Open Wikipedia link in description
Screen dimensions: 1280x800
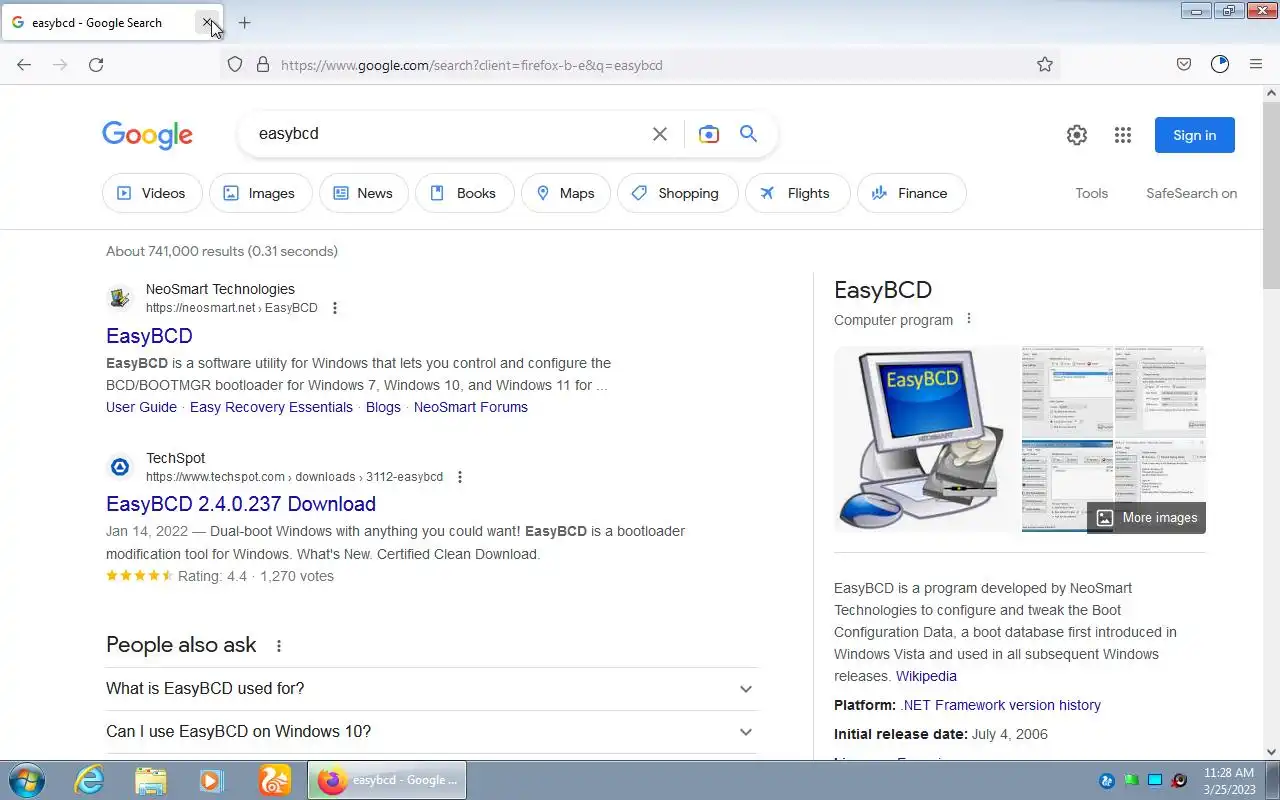coord(926,676)
